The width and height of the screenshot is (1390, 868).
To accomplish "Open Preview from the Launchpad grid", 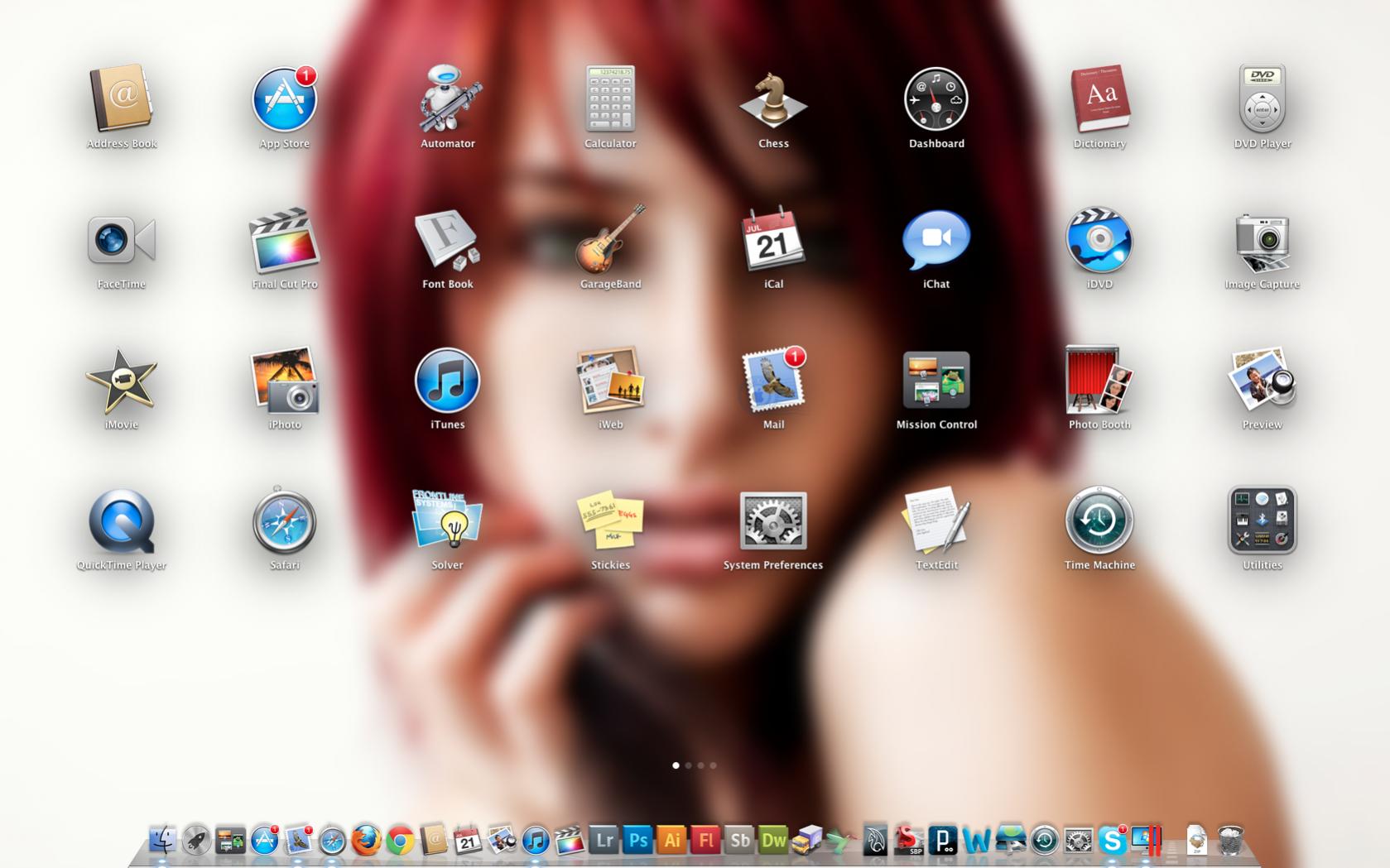I will click(x=1263, y=381).
